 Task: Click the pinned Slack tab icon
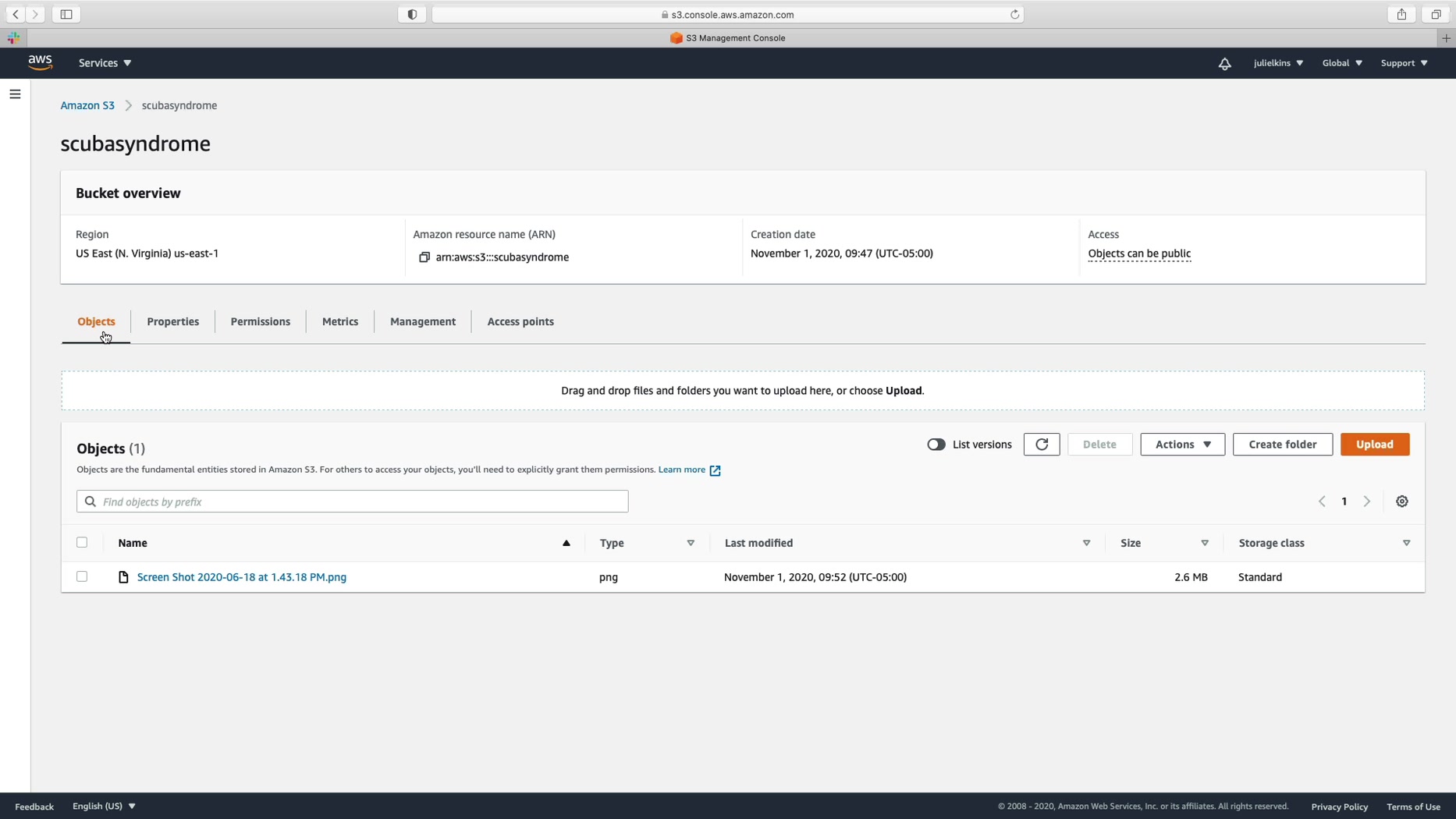pos(13,37)
